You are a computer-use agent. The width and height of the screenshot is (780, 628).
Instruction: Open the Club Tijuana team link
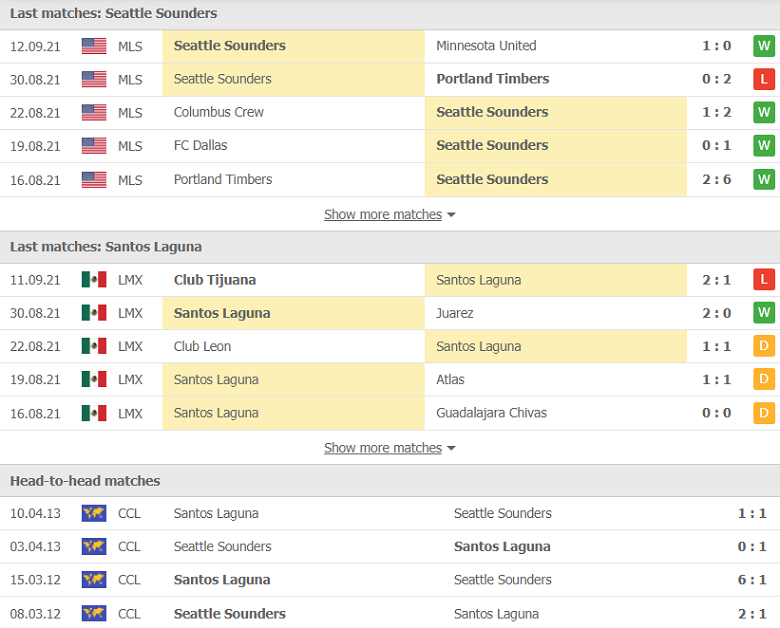click(x=214, y=280)
